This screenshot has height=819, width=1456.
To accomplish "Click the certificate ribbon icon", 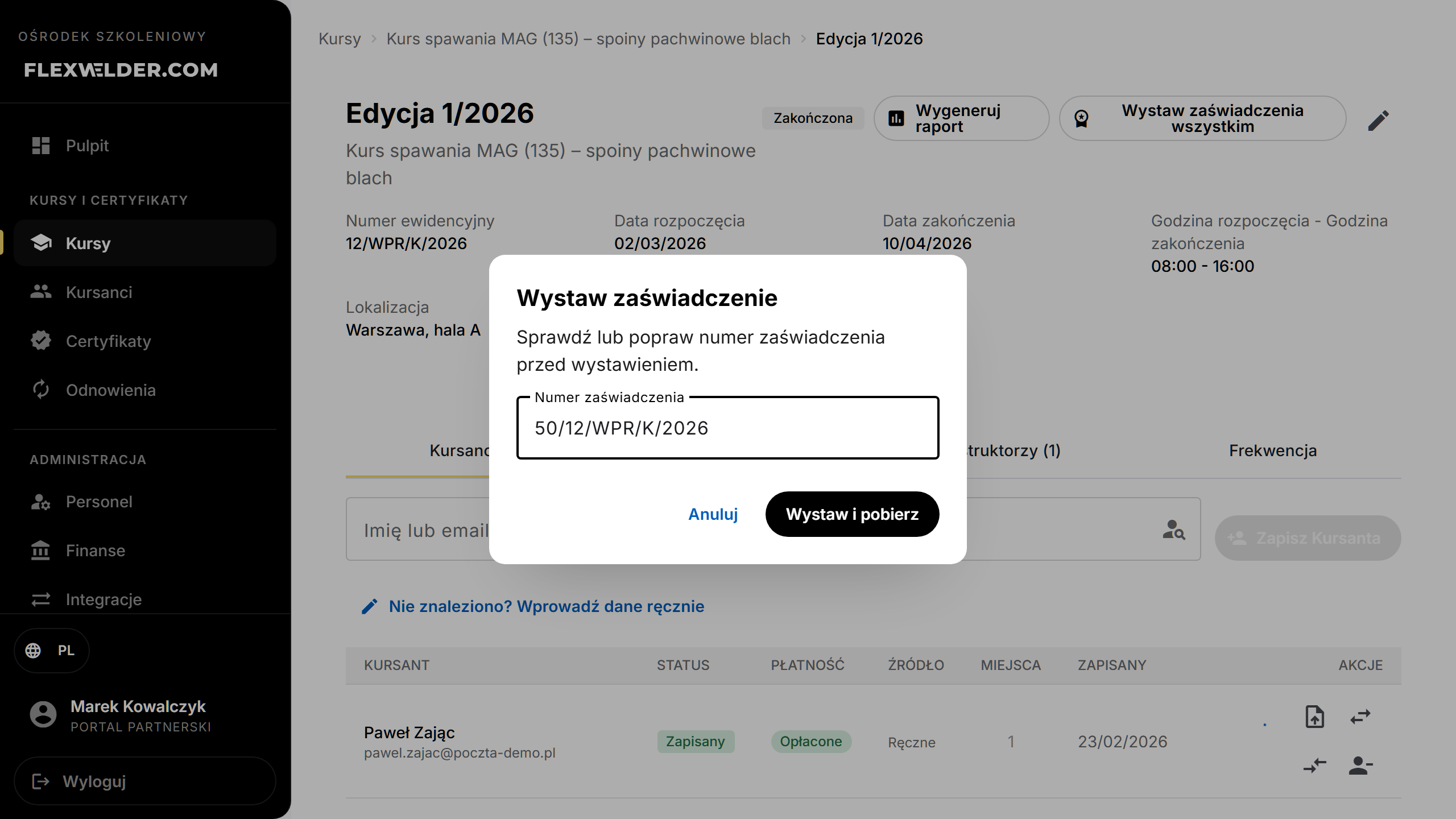I will [1081, 118].
